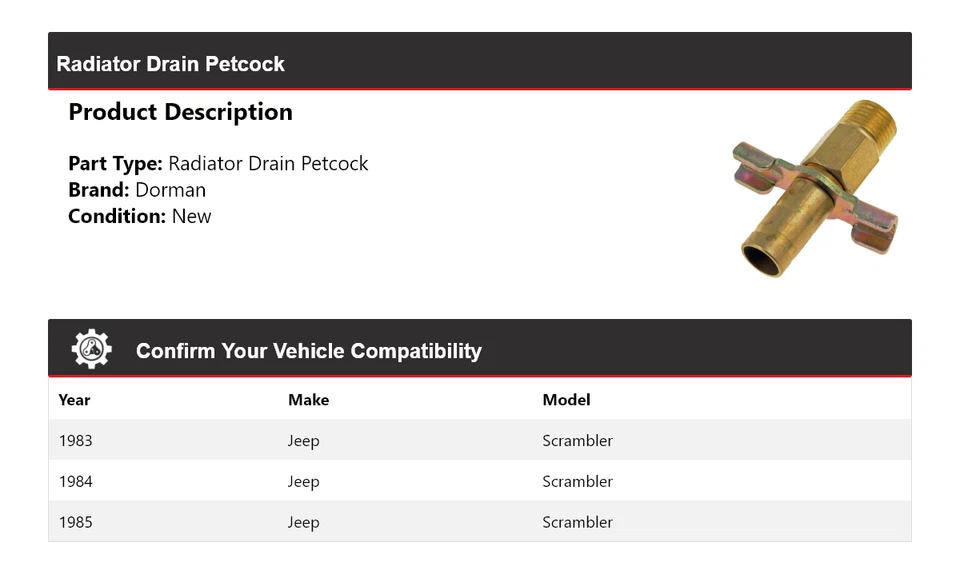Image resolution: width=960 pixels, height=574 pixels.
Task: Select the Part Type label text
Action: click(115, 163)
